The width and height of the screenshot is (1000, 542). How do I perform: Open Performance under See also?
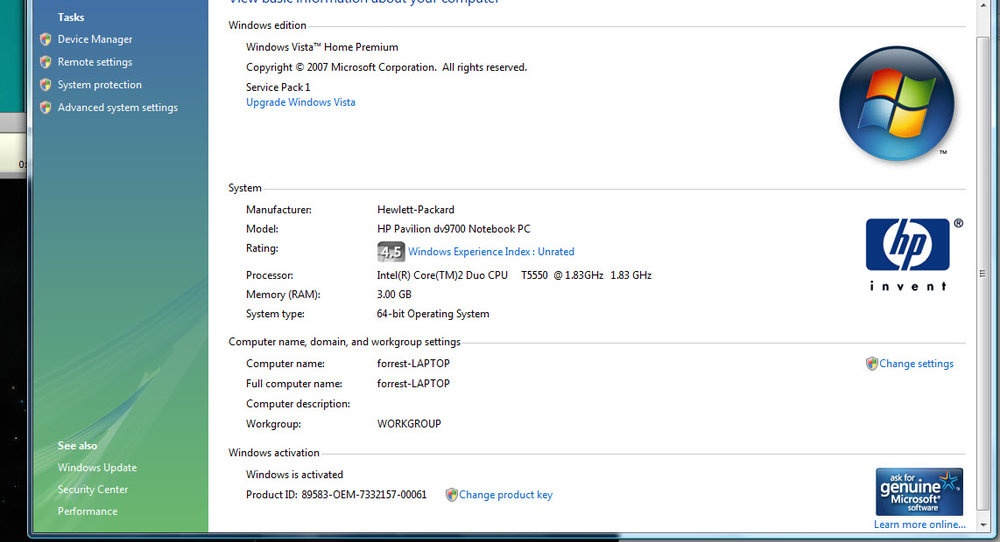pos(87,511)
